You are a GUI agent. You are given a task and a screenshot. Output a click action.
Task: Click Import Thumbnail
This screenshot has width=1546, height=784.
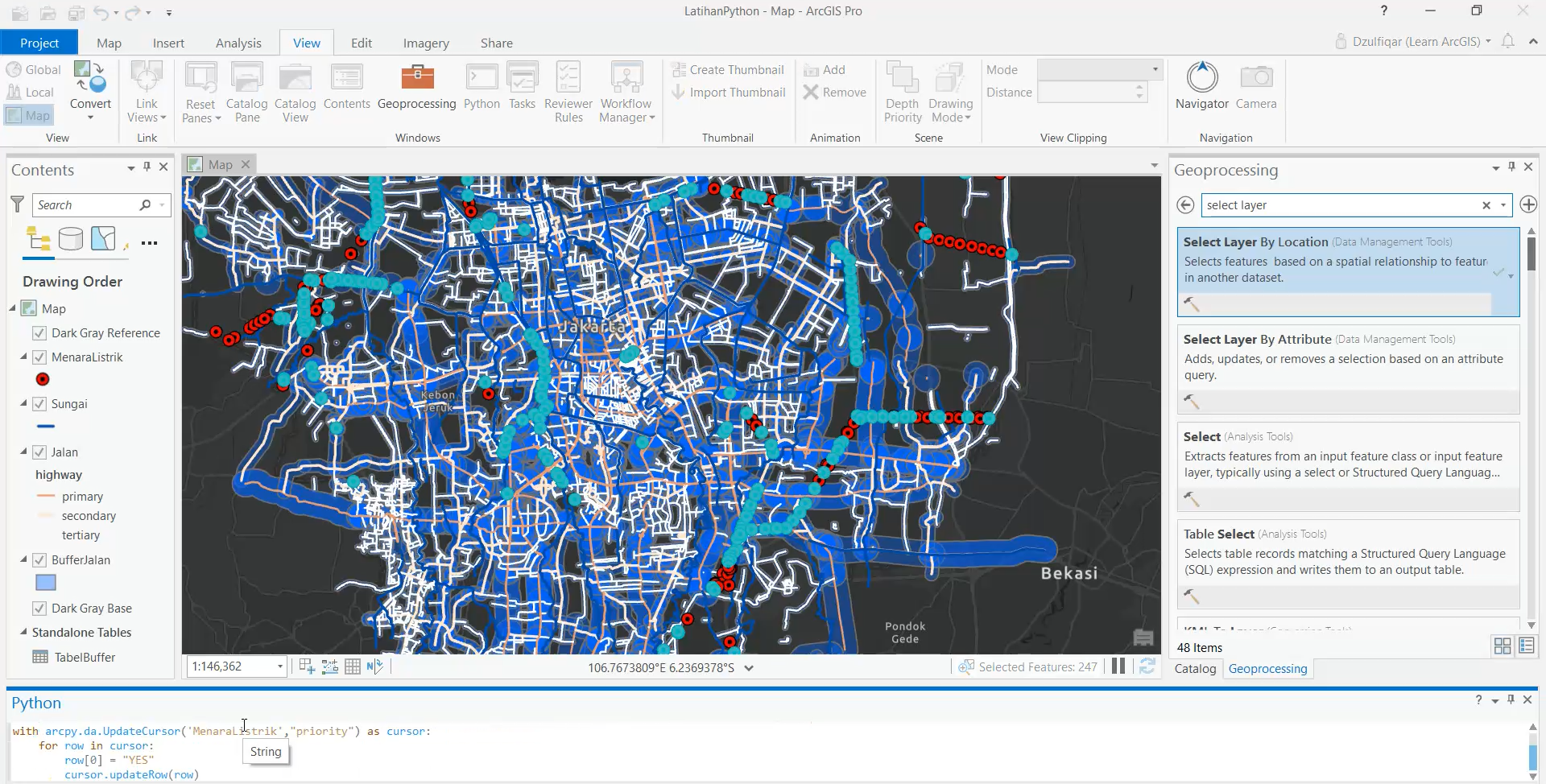click(728, 93)
